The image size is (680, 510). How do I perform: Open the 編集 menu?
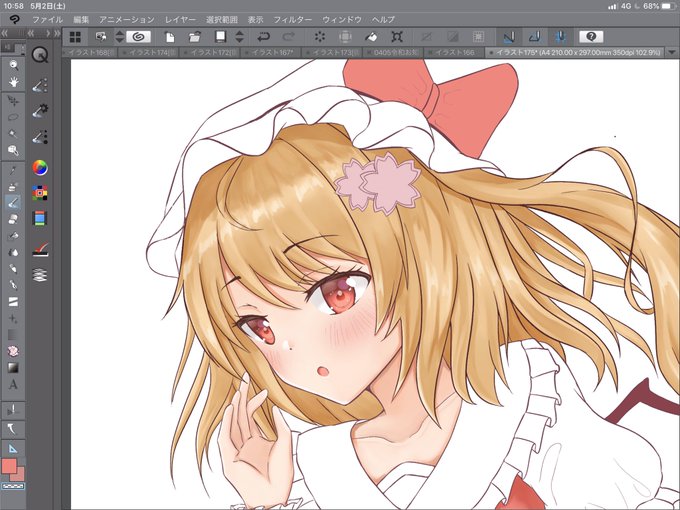tap(81, 20)
